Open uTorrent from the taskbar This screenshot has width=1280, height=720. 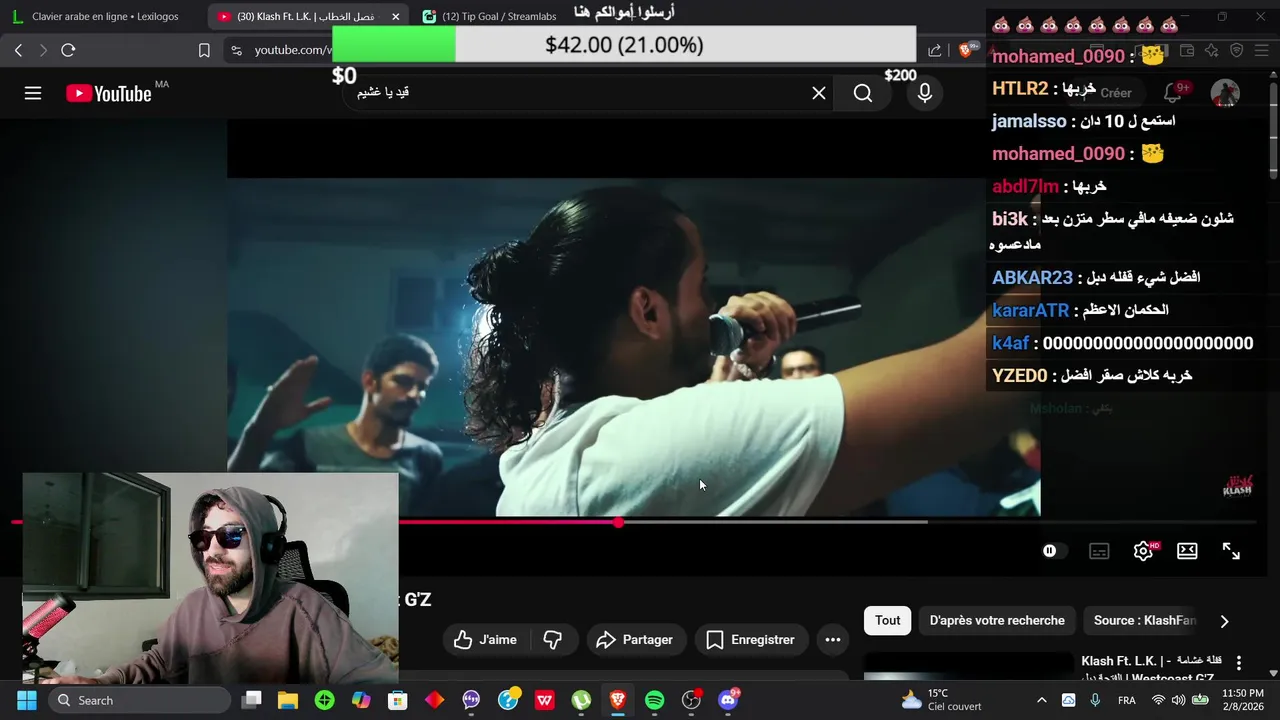581,700
